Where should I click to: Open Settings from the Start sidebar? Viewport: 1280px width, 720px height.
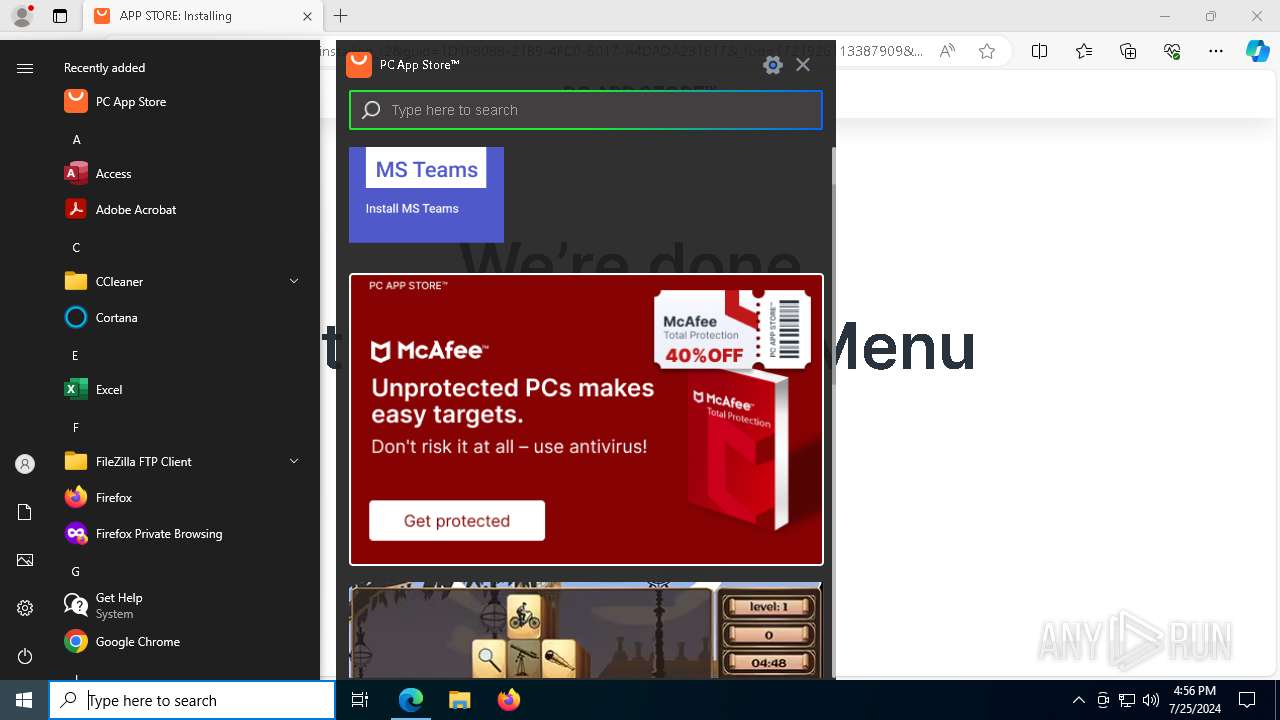coord(25,608)
